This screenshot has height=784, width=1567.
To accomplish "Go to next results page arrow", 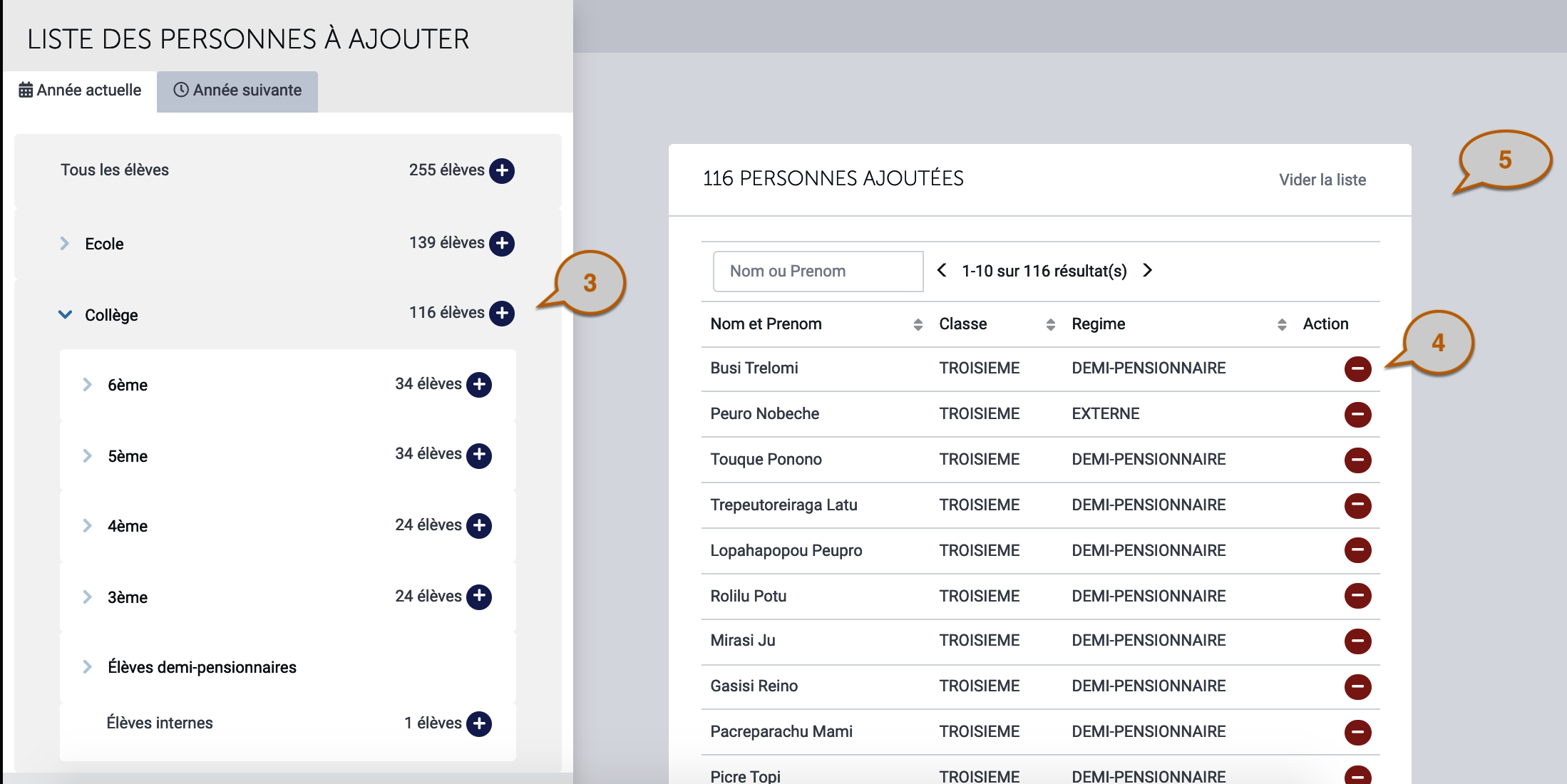I will [1147, 270].
